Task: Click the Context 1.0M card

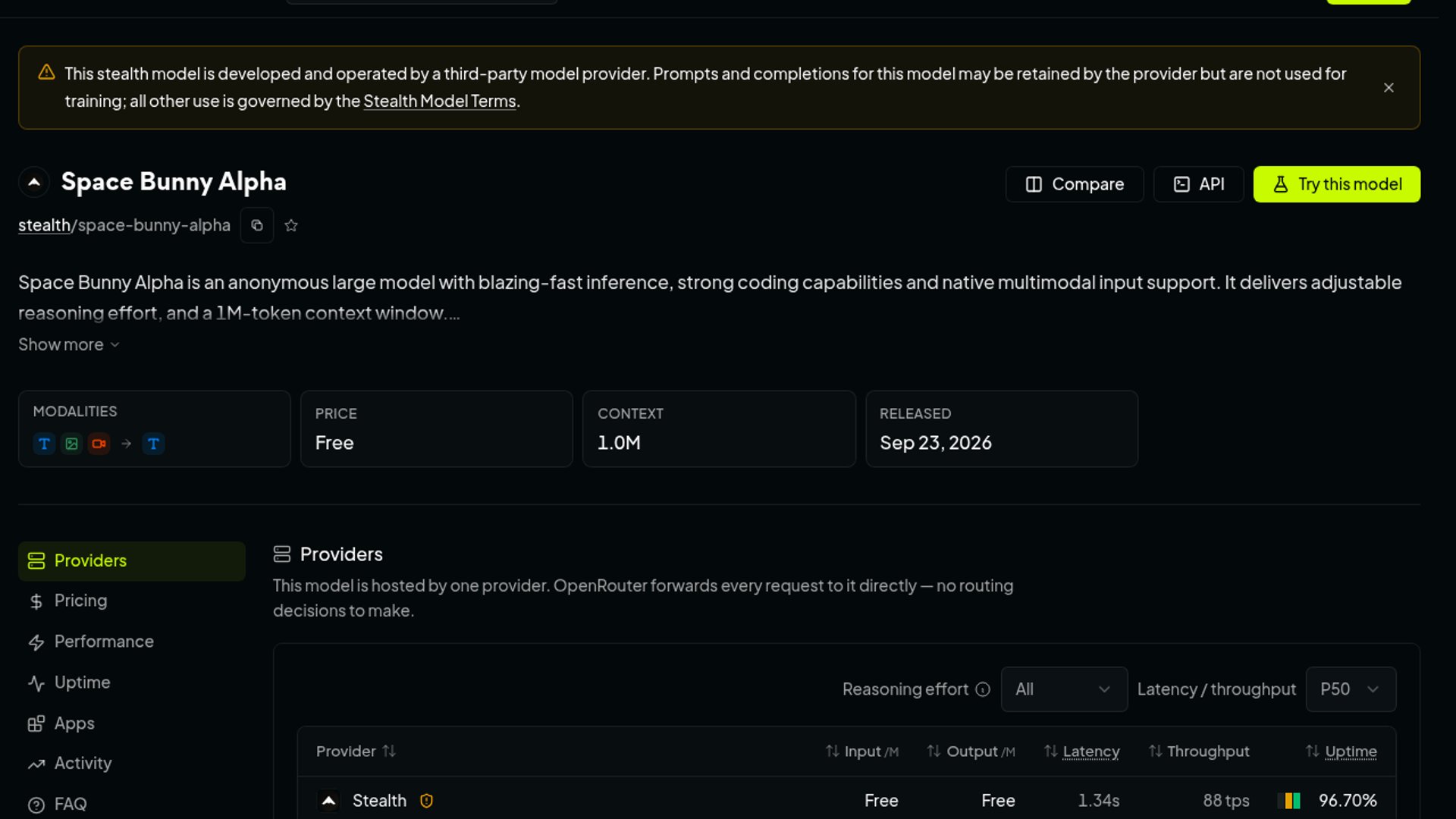Action: (719, 429)
